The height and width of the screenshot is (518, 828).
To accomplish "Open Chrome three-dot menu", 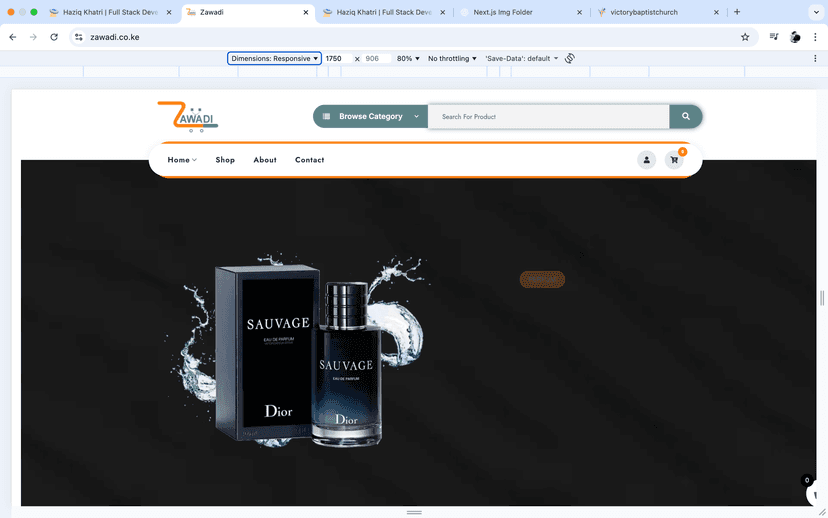I will coord(815,37).
